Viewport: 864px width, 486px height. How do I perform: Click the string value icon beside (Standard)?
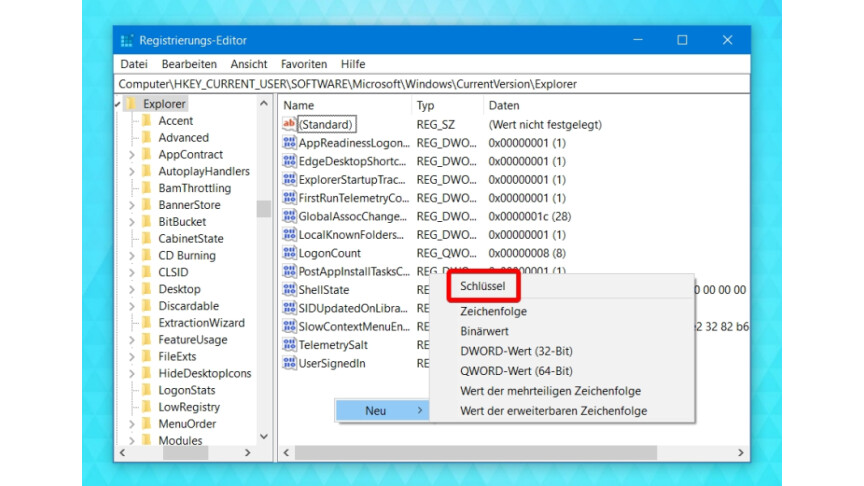click(289, 124)
